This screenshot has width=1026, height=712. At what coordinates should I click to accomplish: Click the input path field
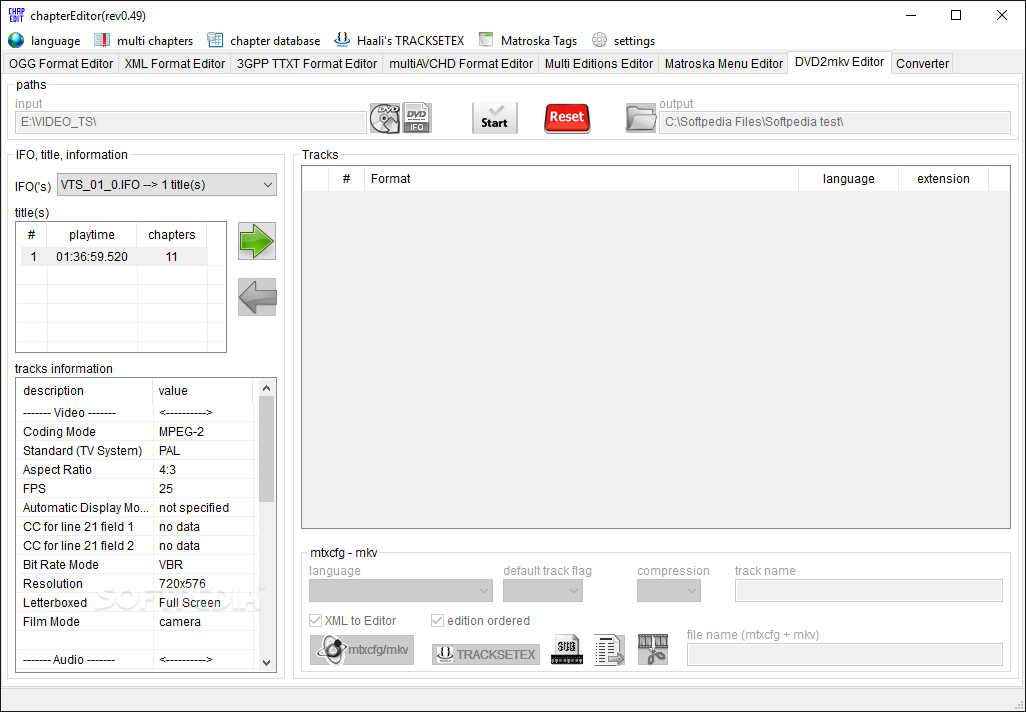(x=190, y=122)
